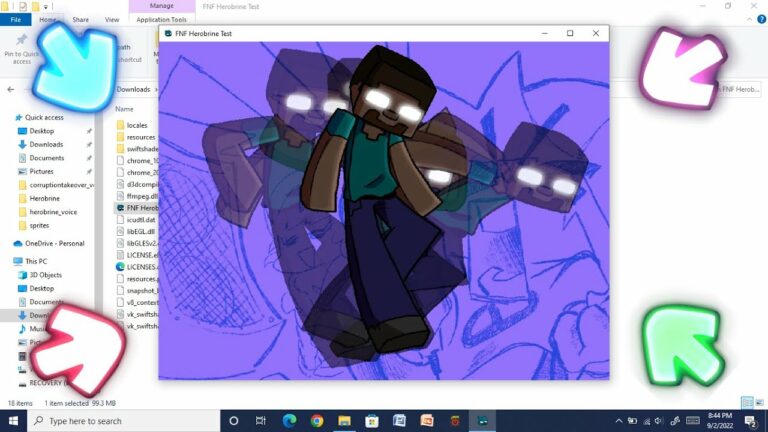
Task: Select the locales folder
Action: click(x=137, y=125)
